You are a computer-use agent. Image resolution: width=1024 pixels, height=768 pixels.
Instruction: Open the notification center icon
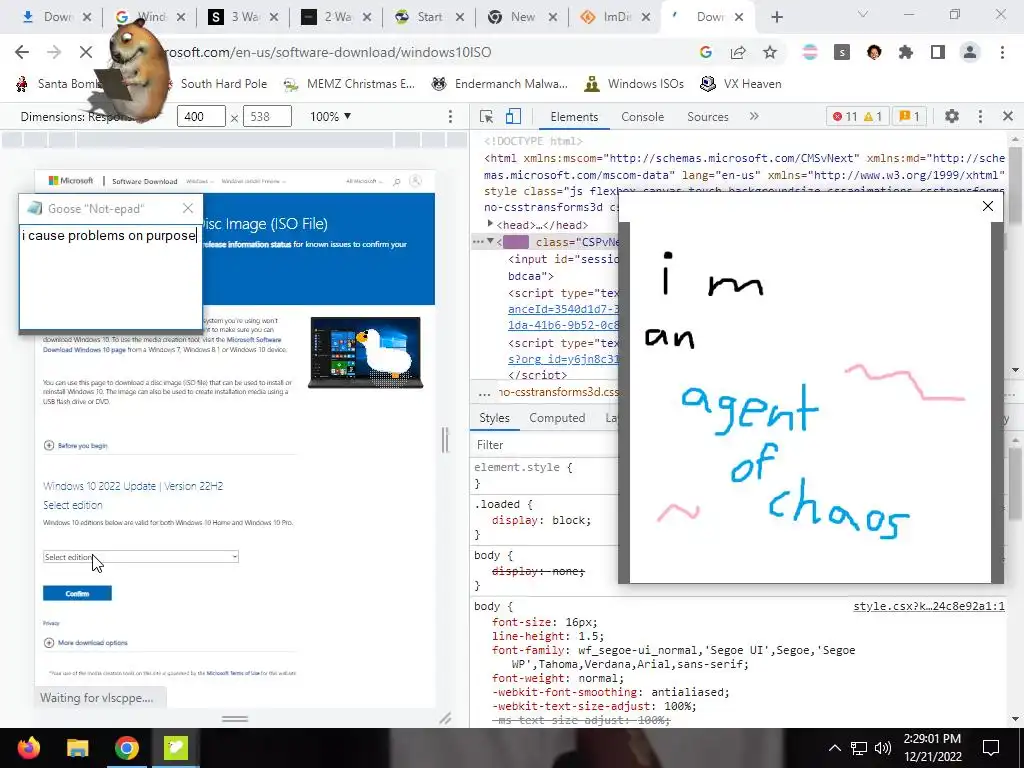(991, 748)
